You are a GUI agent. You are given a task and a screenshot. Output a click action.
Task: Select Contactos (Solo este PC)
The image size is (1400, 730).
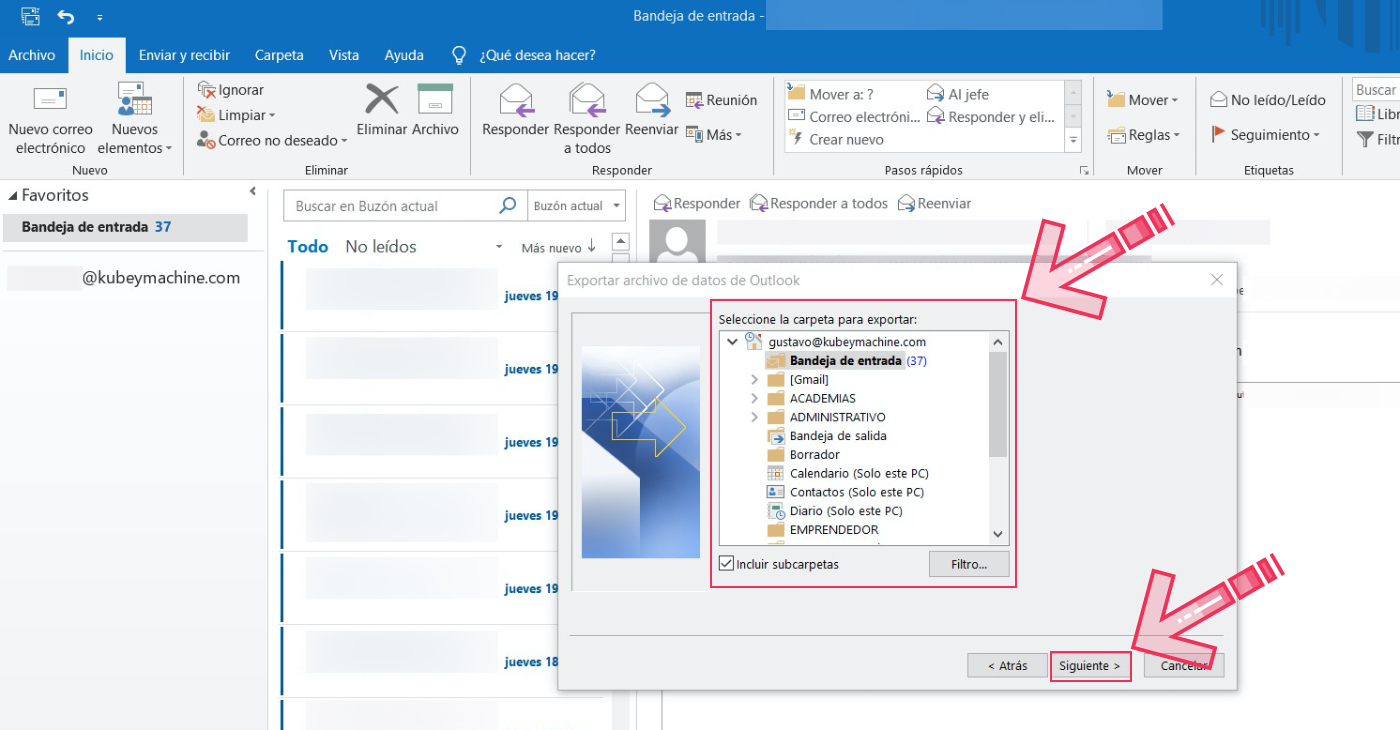click(x=846, y=493)
